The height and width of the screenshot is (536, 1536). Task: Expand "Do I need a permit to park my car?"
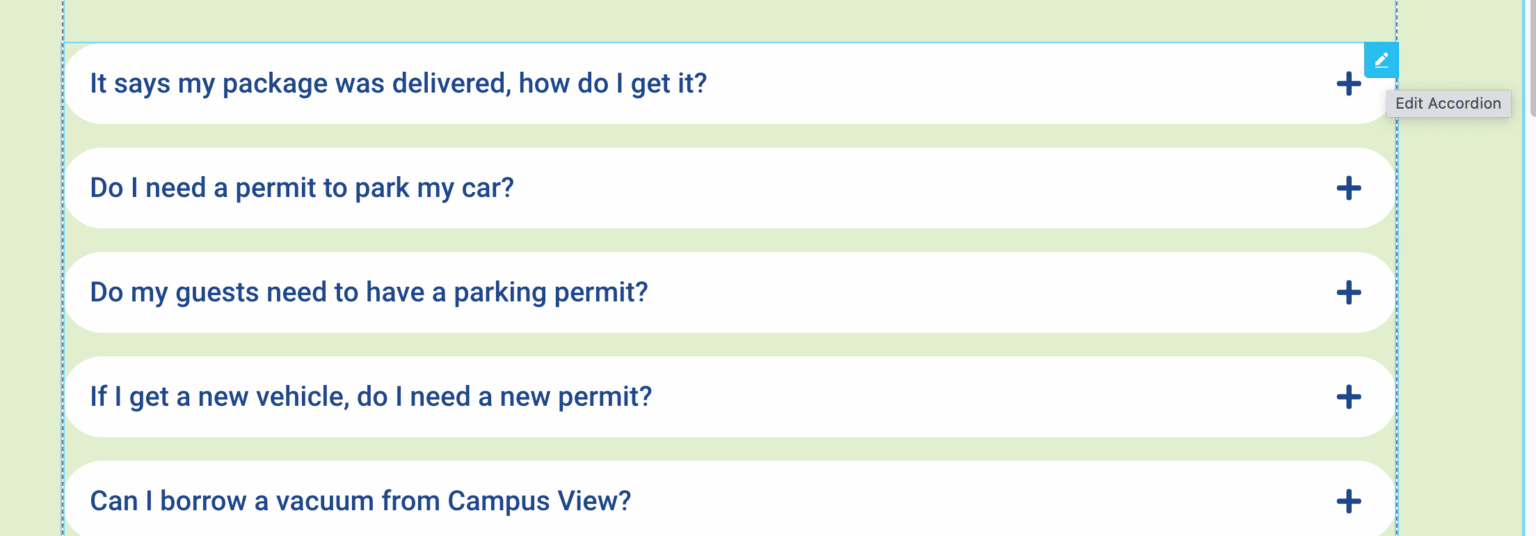coord(301,188)
